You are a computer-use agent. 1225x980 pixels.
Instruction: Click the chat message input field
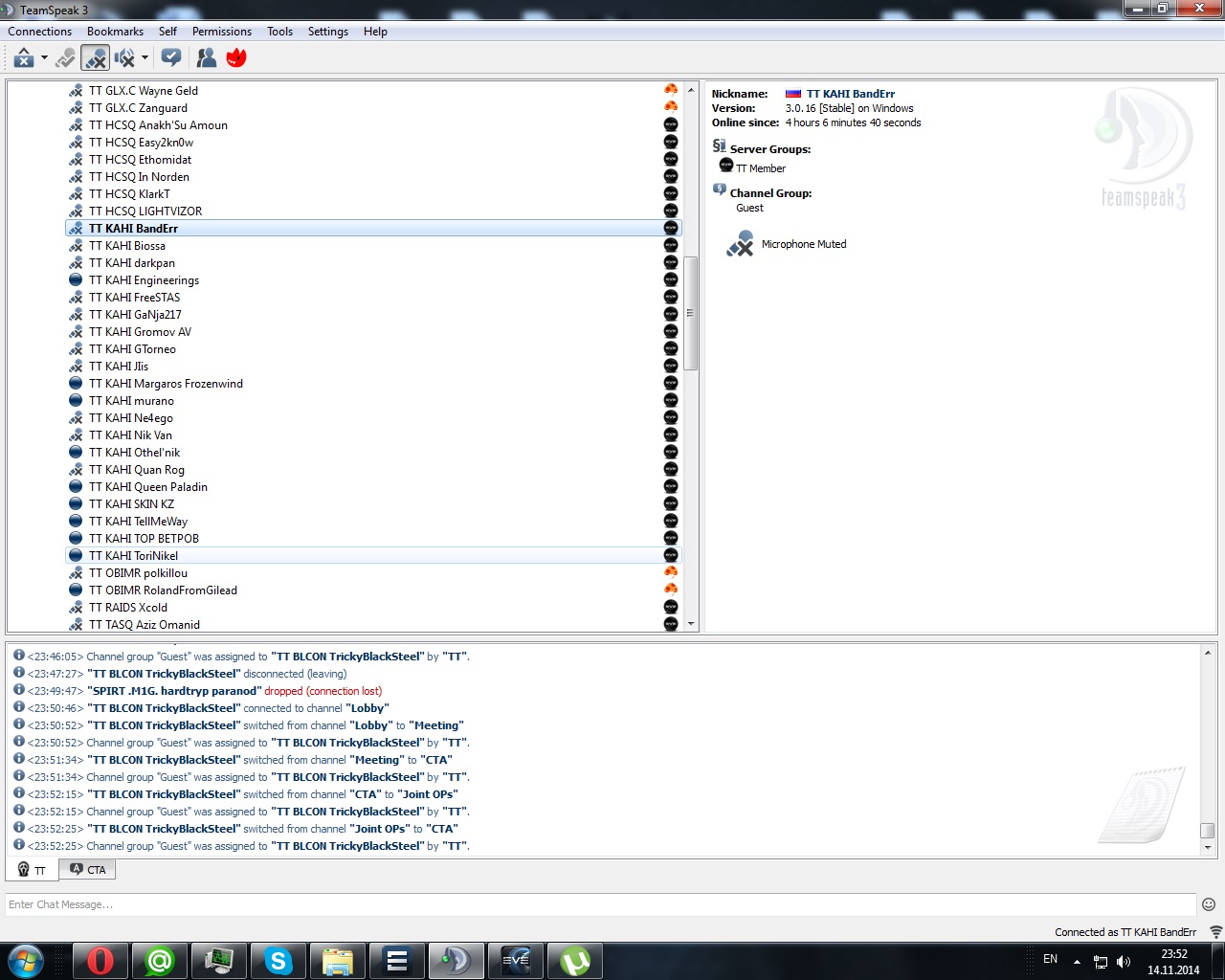coord(601,904)
